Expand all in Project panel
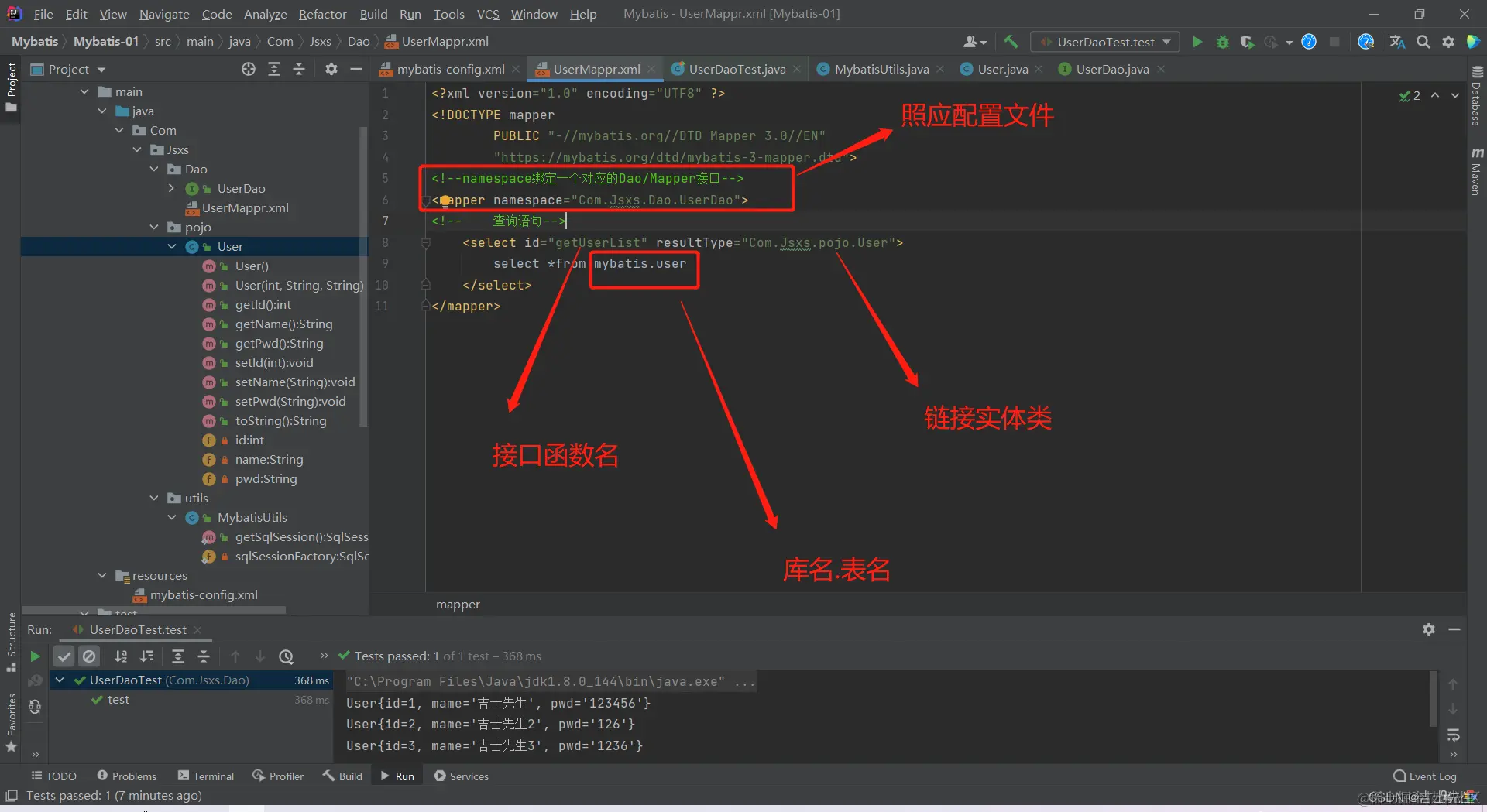This screenshot has height=812, width=1487. click(274, 69)
